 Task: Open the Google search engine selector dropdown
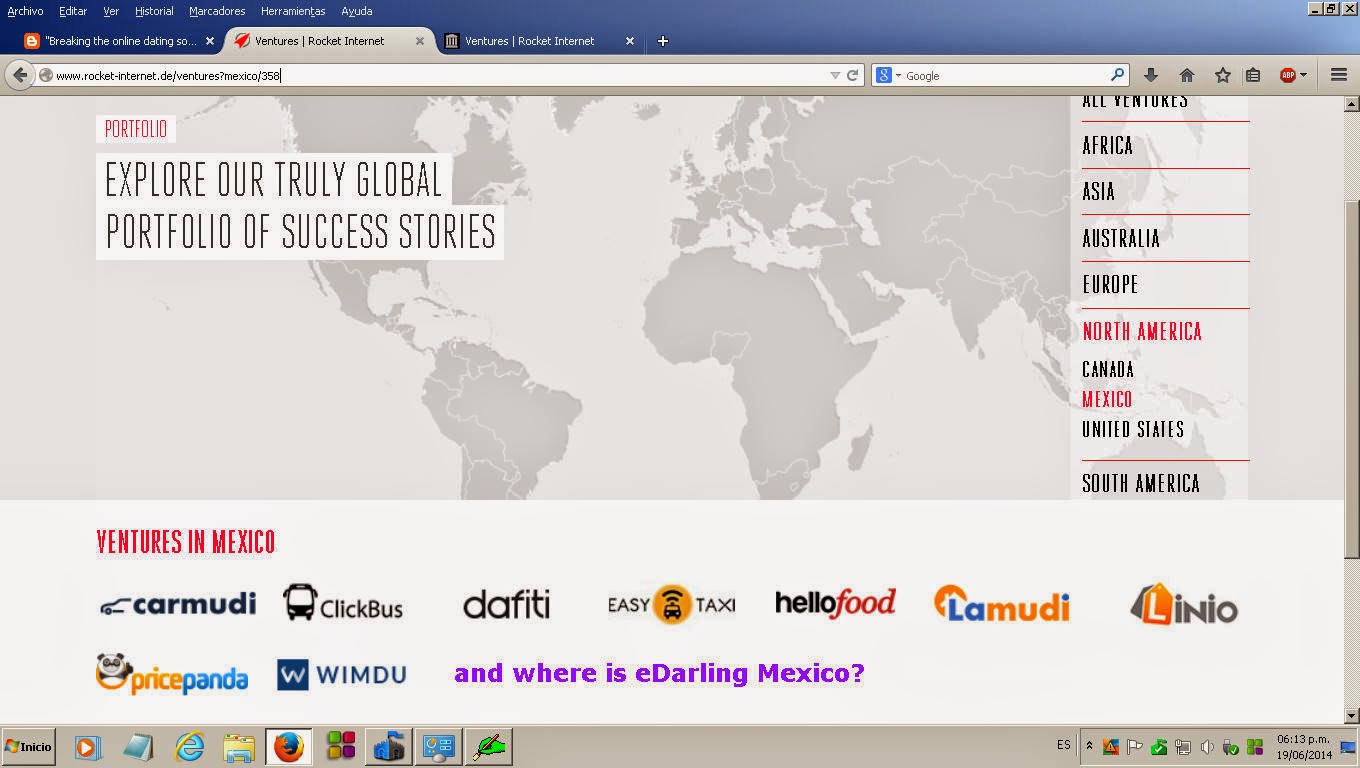887,75
